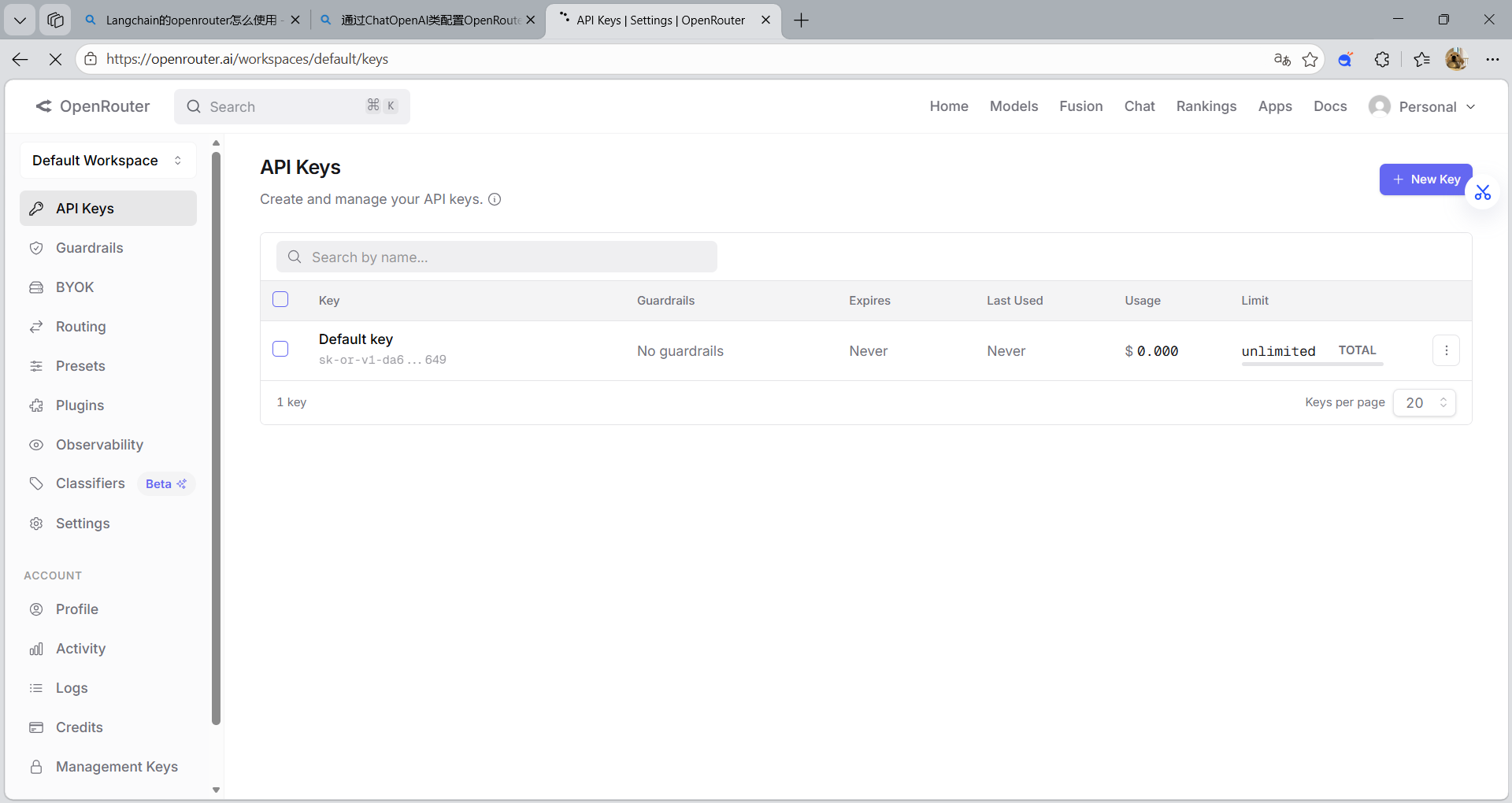Image resolution: width=1512 pixels, height=803 pixels.
Task: View site information lock icon
Action: (x=91, y=59)
